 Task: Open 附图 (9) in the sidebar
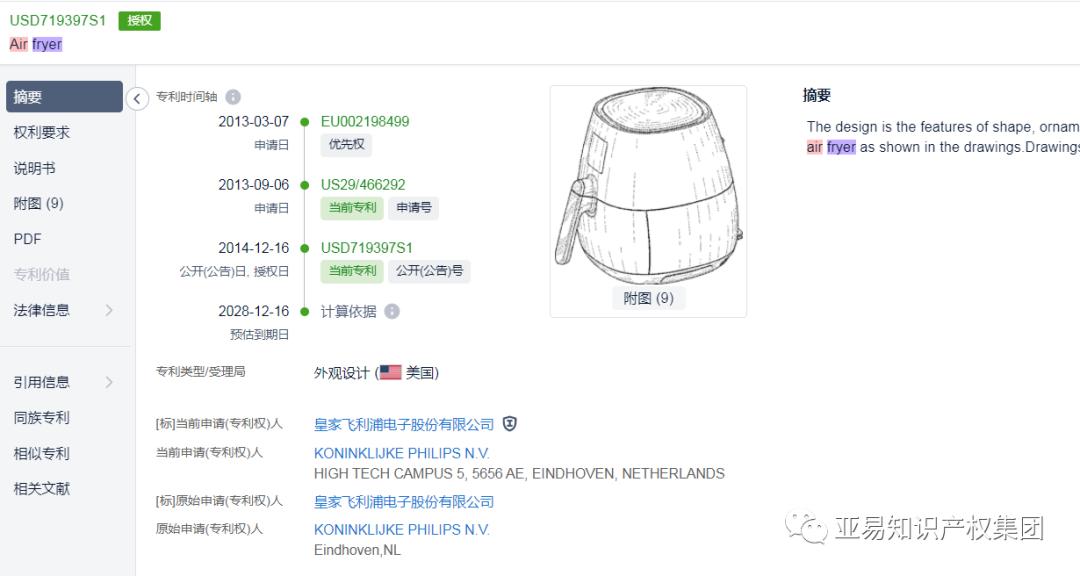[38, 203]
